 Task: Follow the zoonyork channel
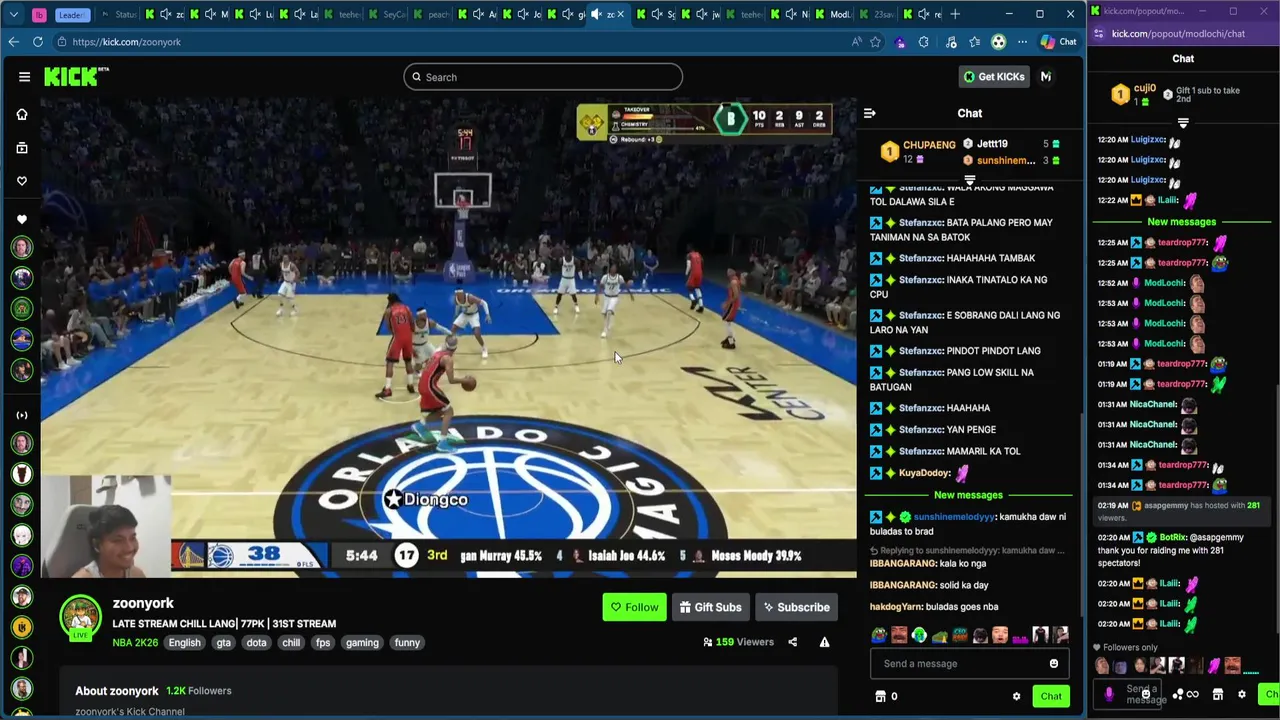pyautogui.click(x=634, y=607)
